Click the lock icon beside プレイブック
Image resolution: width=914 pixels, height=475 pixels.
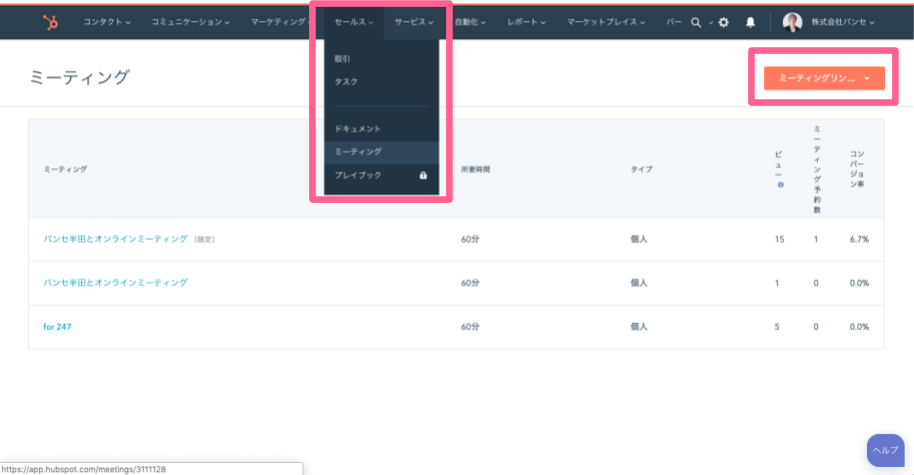pyautogui.click(x=423, y=175)
